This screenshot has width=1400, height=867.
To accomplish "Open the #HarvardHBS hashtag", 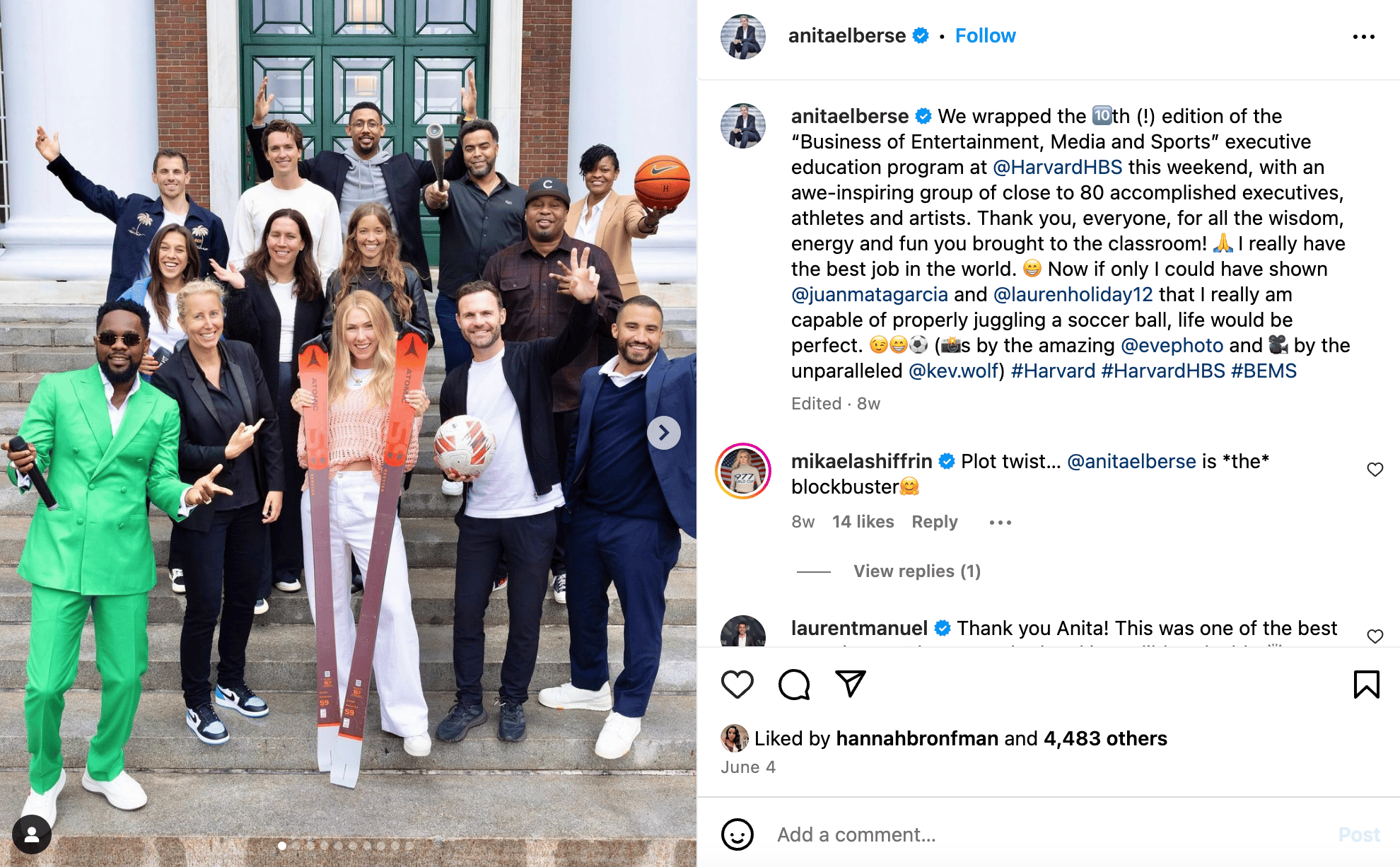I will pyautogui.click(x=1163, y=371).
